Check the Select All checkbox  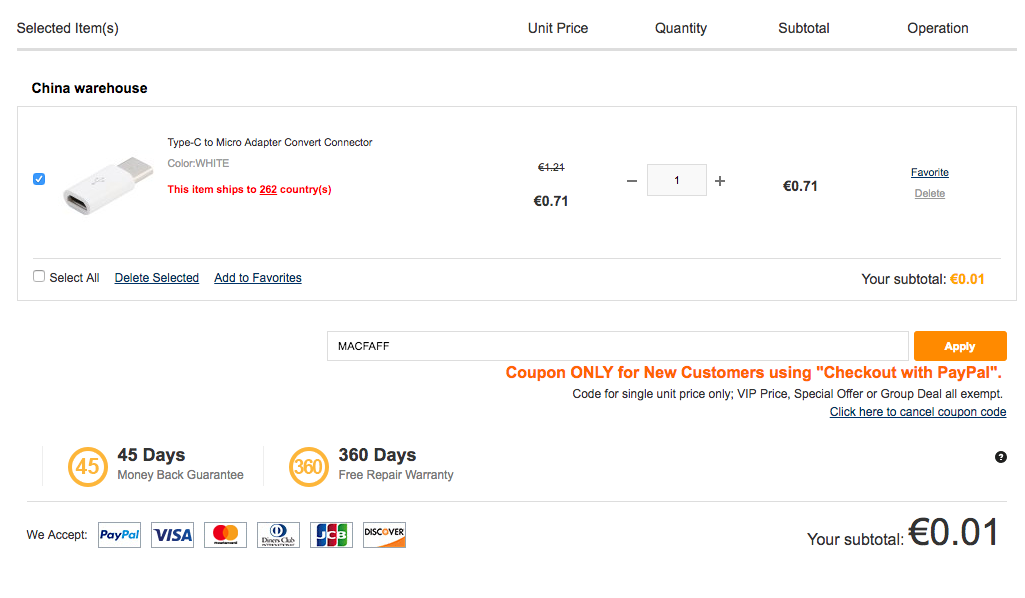(x=39, y=276)
